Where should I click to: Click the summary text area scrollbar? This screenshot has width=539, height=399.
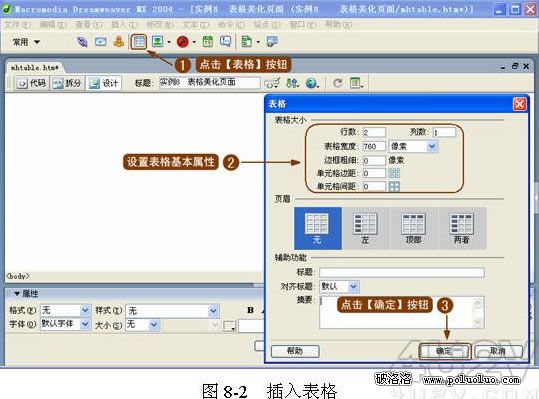477,312
